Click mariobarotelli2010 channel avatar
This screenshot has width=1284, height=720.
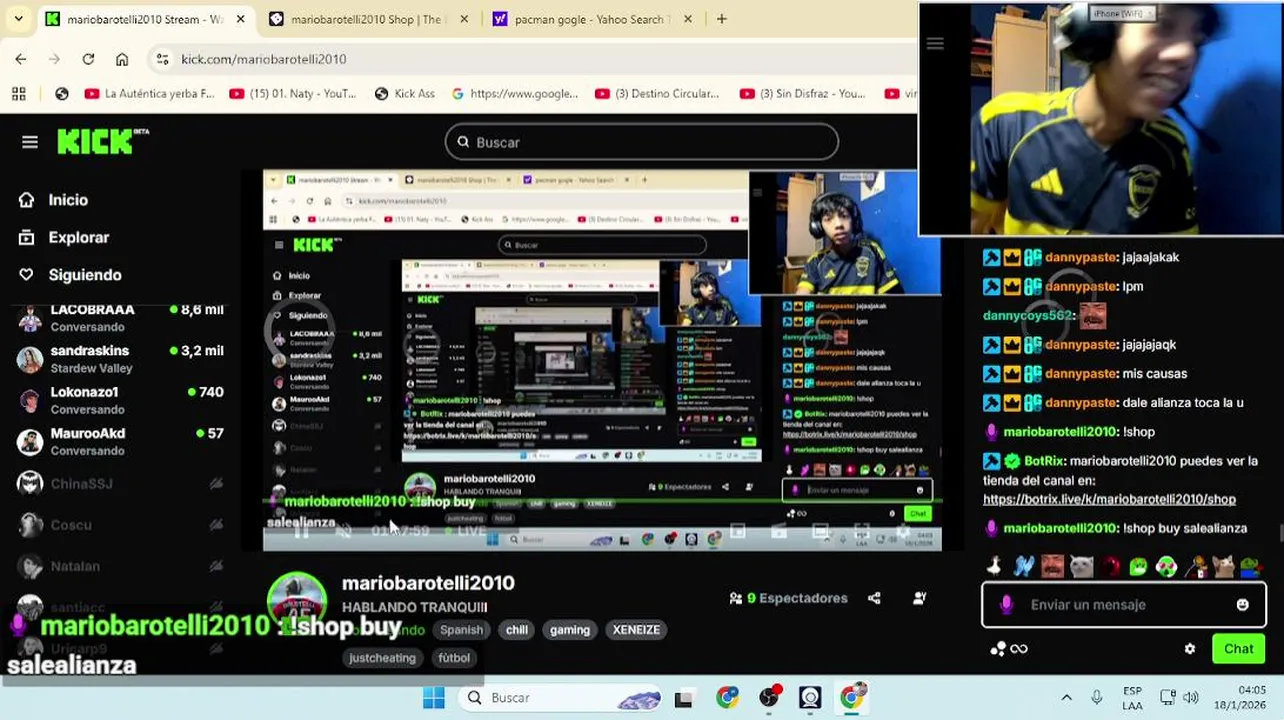pos(297,603)
